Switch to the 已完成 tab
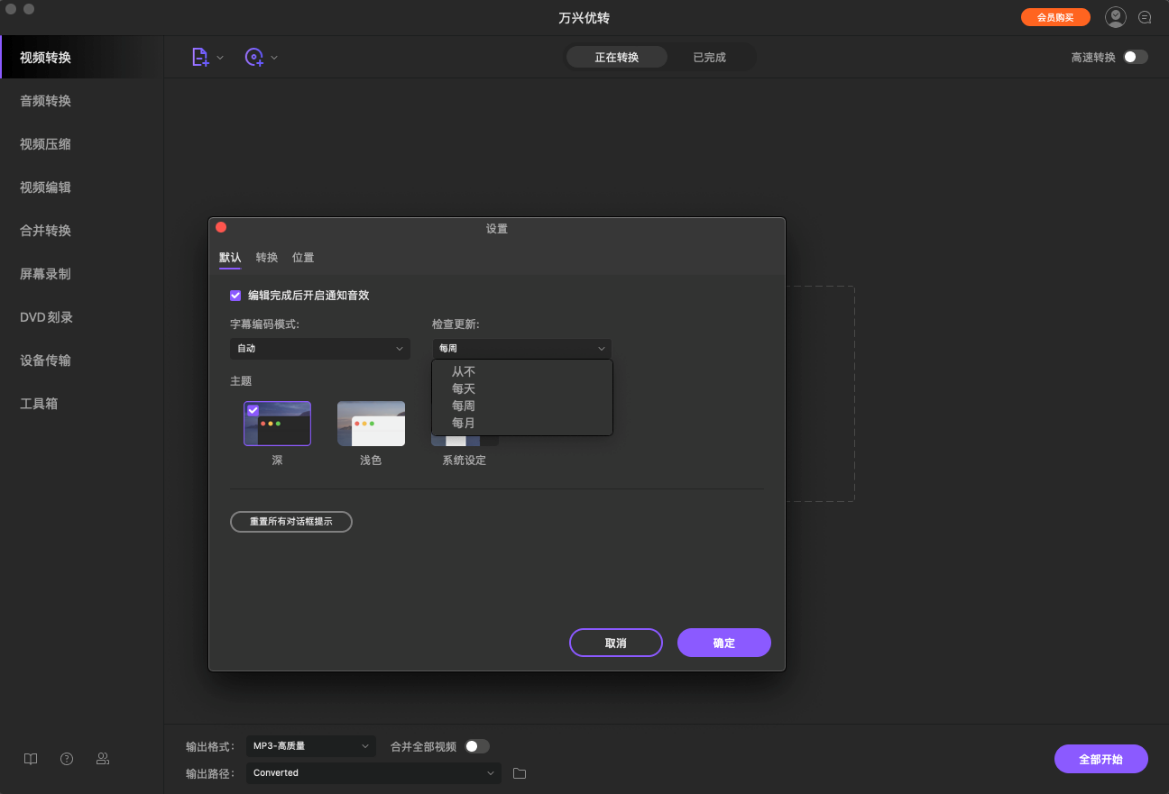The height and width of the screenshot is (794, 1169). pos(711,57)
